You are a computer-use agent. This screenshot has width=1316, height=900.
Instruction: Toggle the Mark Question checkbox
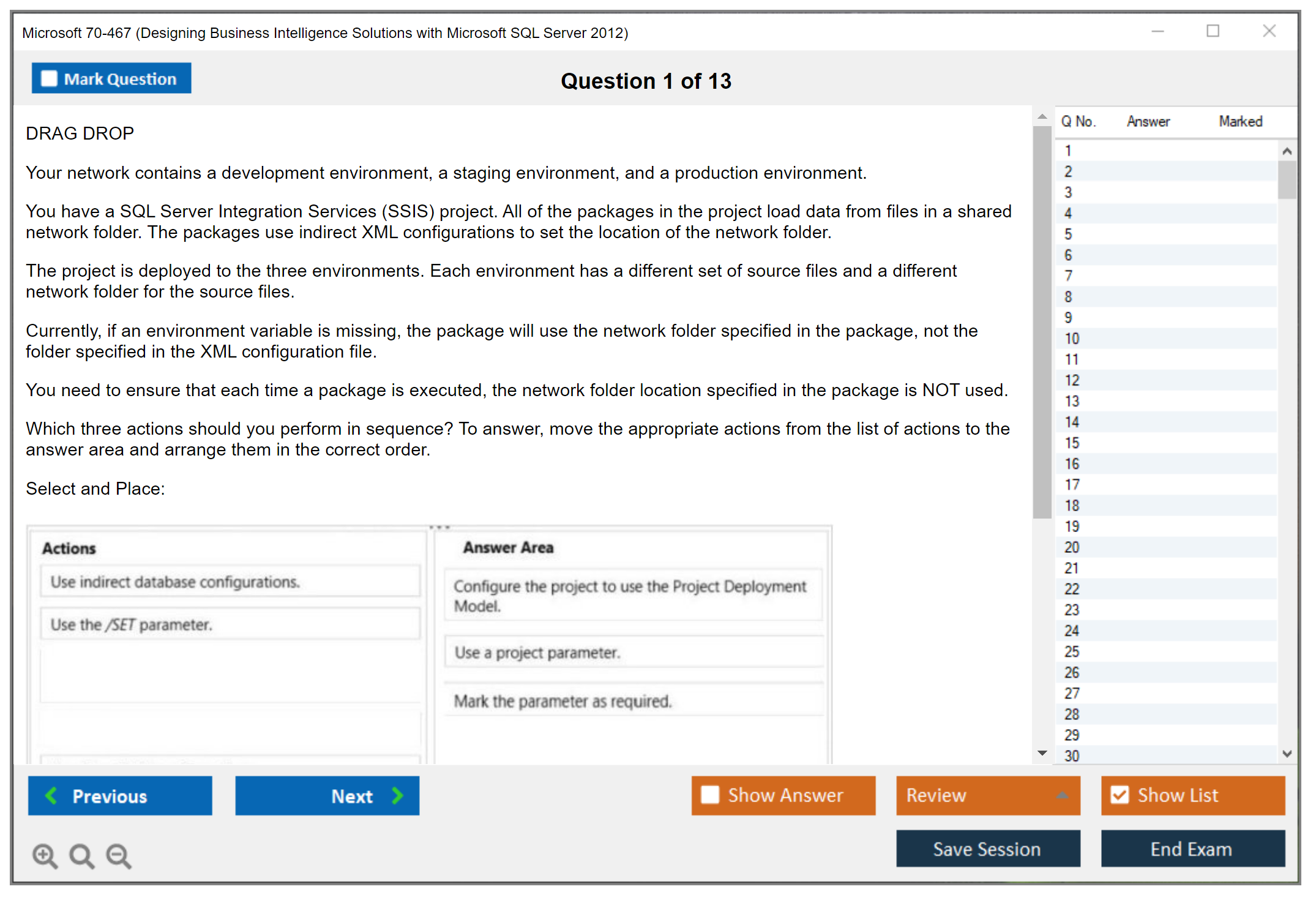click(49, 79)
